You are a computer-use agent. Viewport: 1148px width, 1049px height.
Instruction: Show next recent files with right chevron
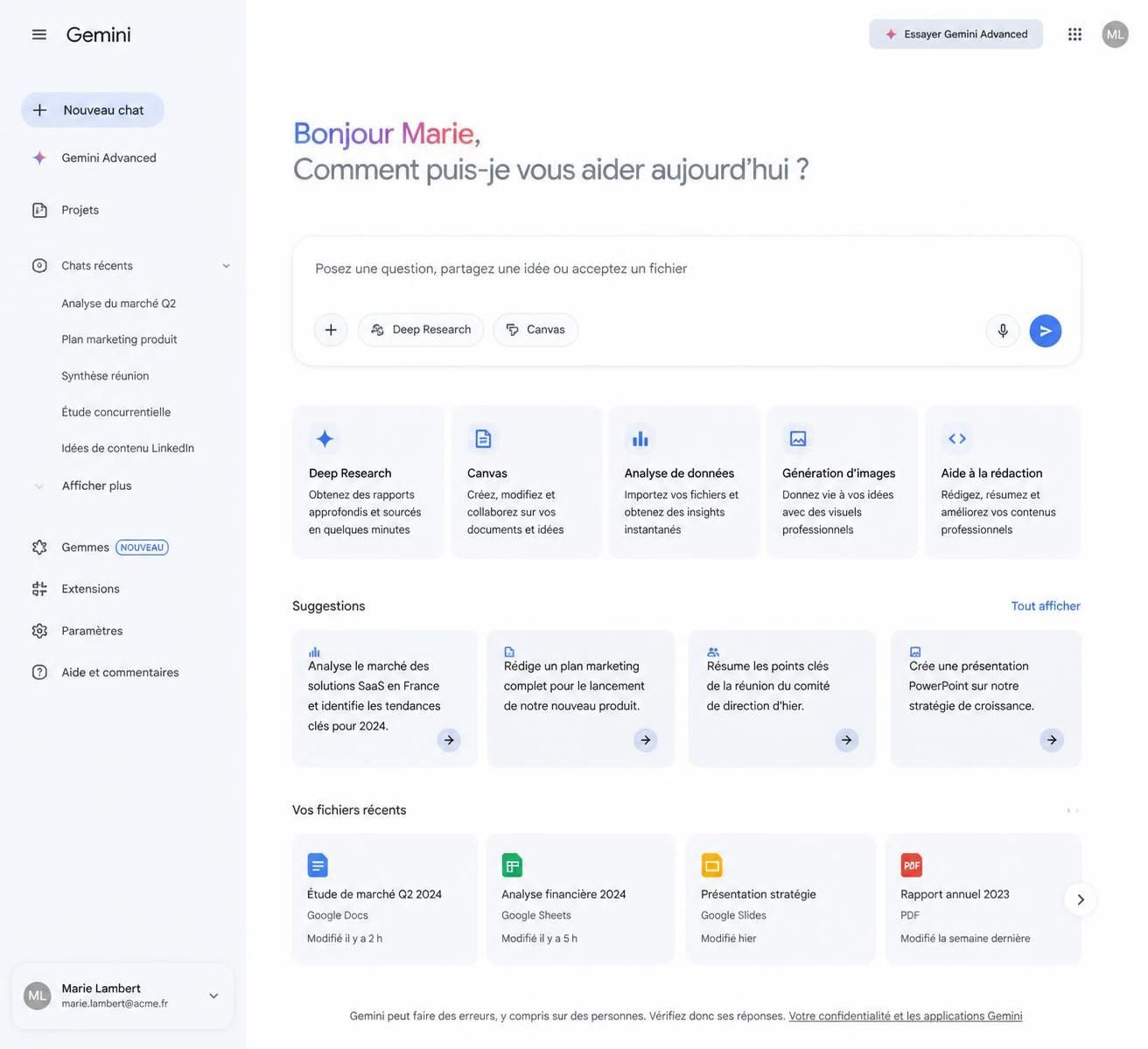coord(1081,899)
